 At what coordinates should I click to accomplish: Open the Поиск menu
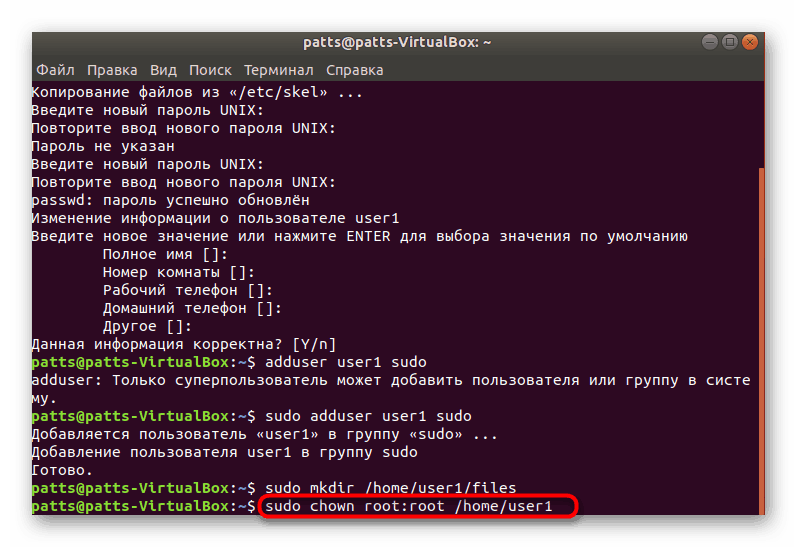pos(210,70)
